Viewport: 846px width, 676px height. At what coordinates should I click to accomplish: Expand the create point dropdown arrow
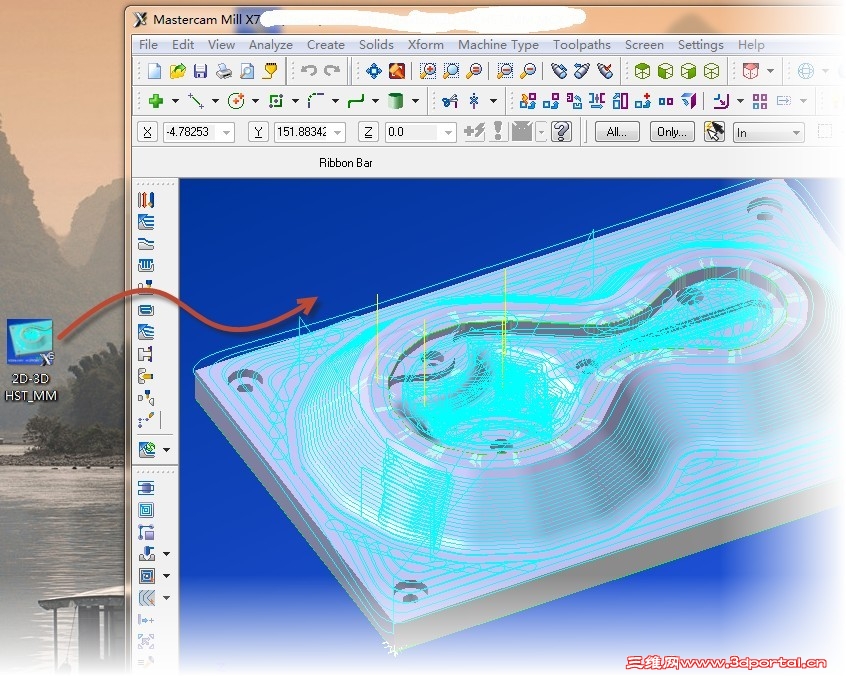coord(175,101)
